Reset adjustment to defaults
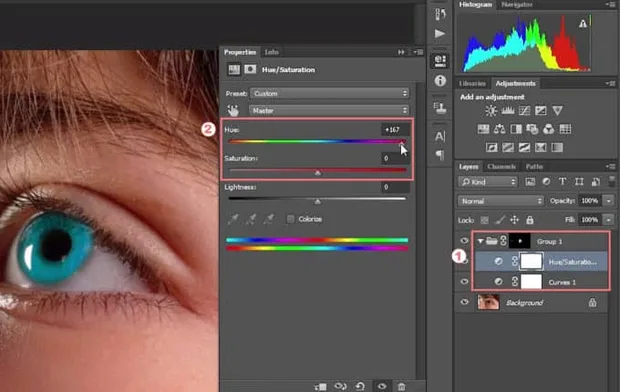 (x=360, y=386)
